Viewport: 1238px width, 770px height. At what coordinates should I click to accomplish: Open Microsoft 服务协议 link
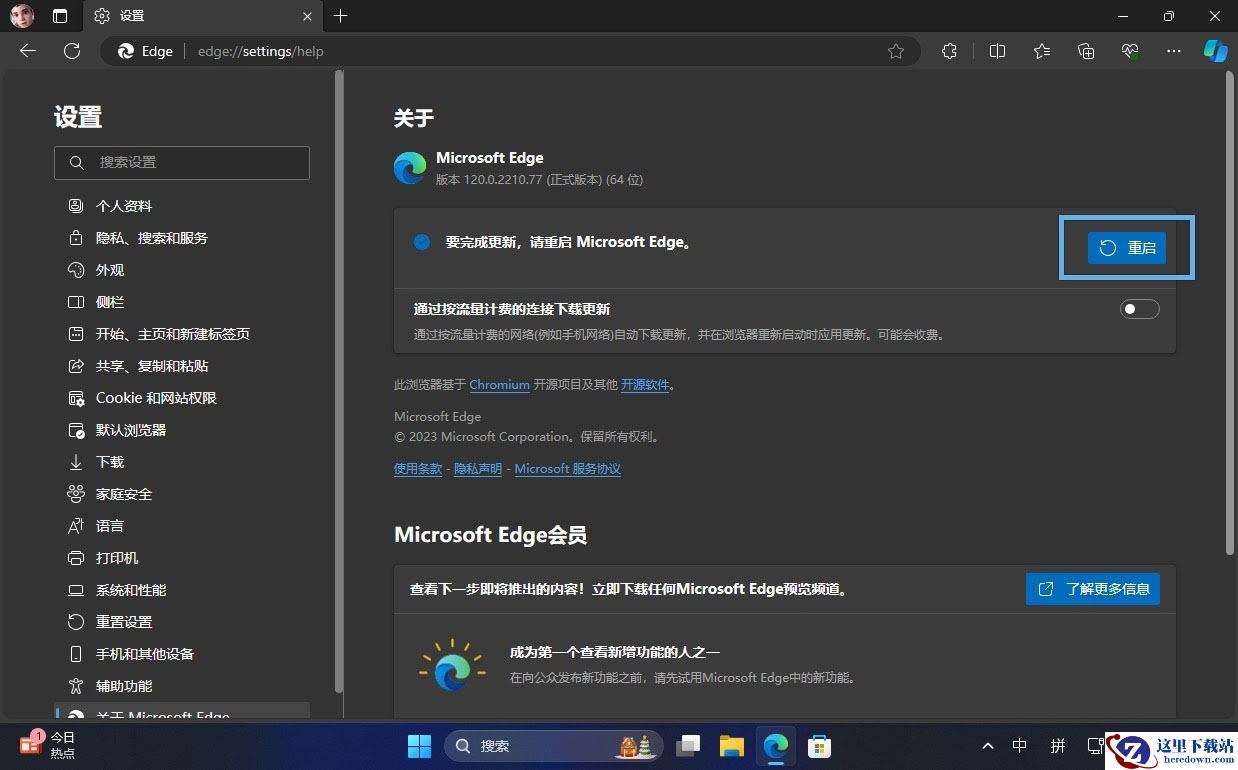[568, 468]
